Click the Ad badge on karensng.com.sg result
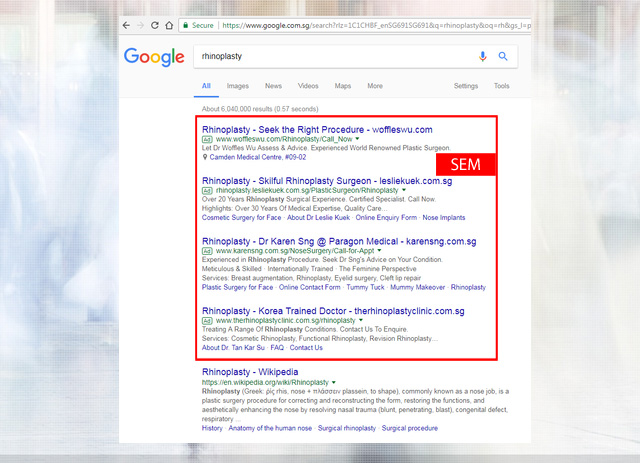 207,251
